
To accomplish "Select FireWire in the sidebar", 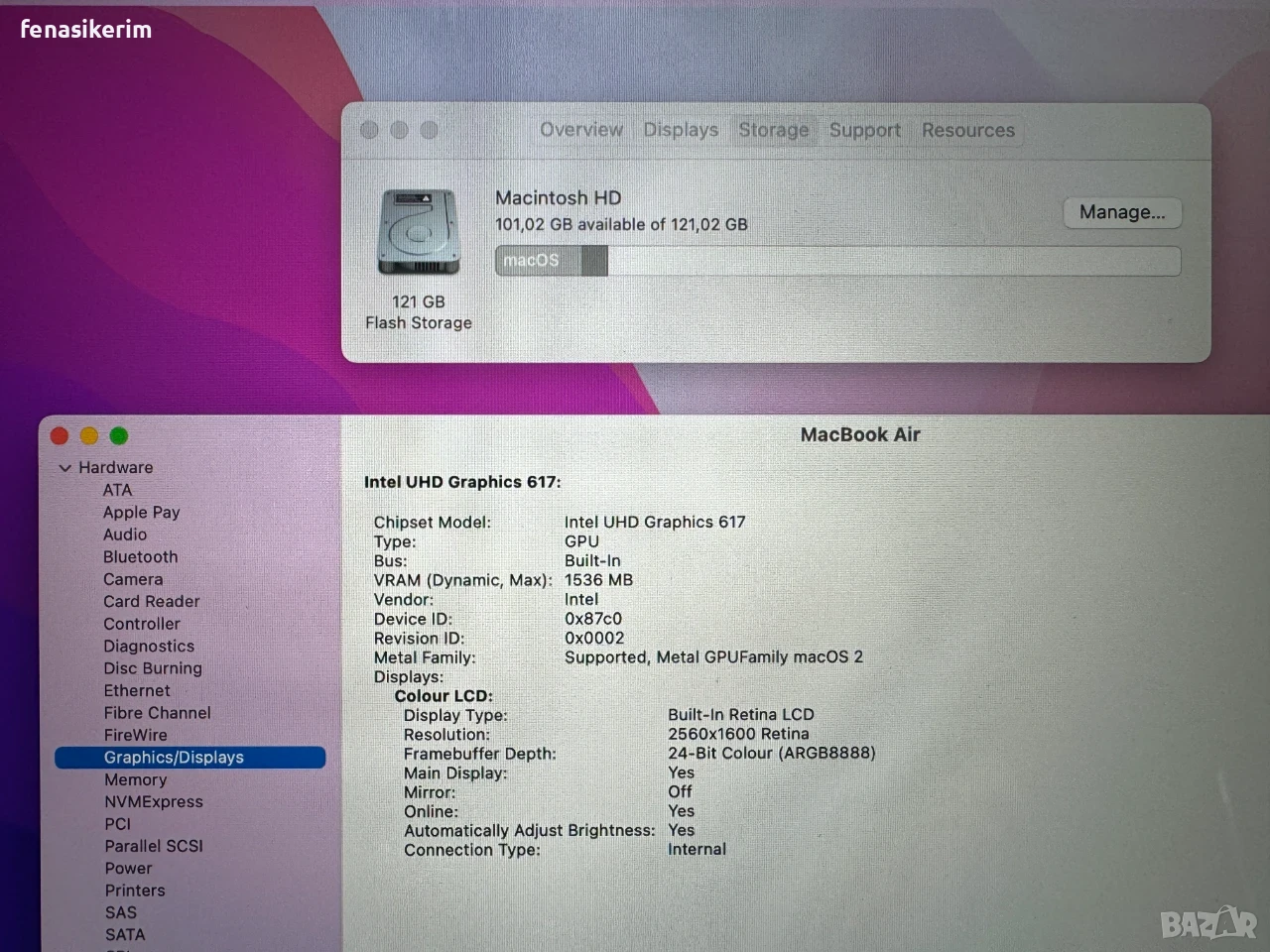I will pyautogui.click(x=136, y=735).
